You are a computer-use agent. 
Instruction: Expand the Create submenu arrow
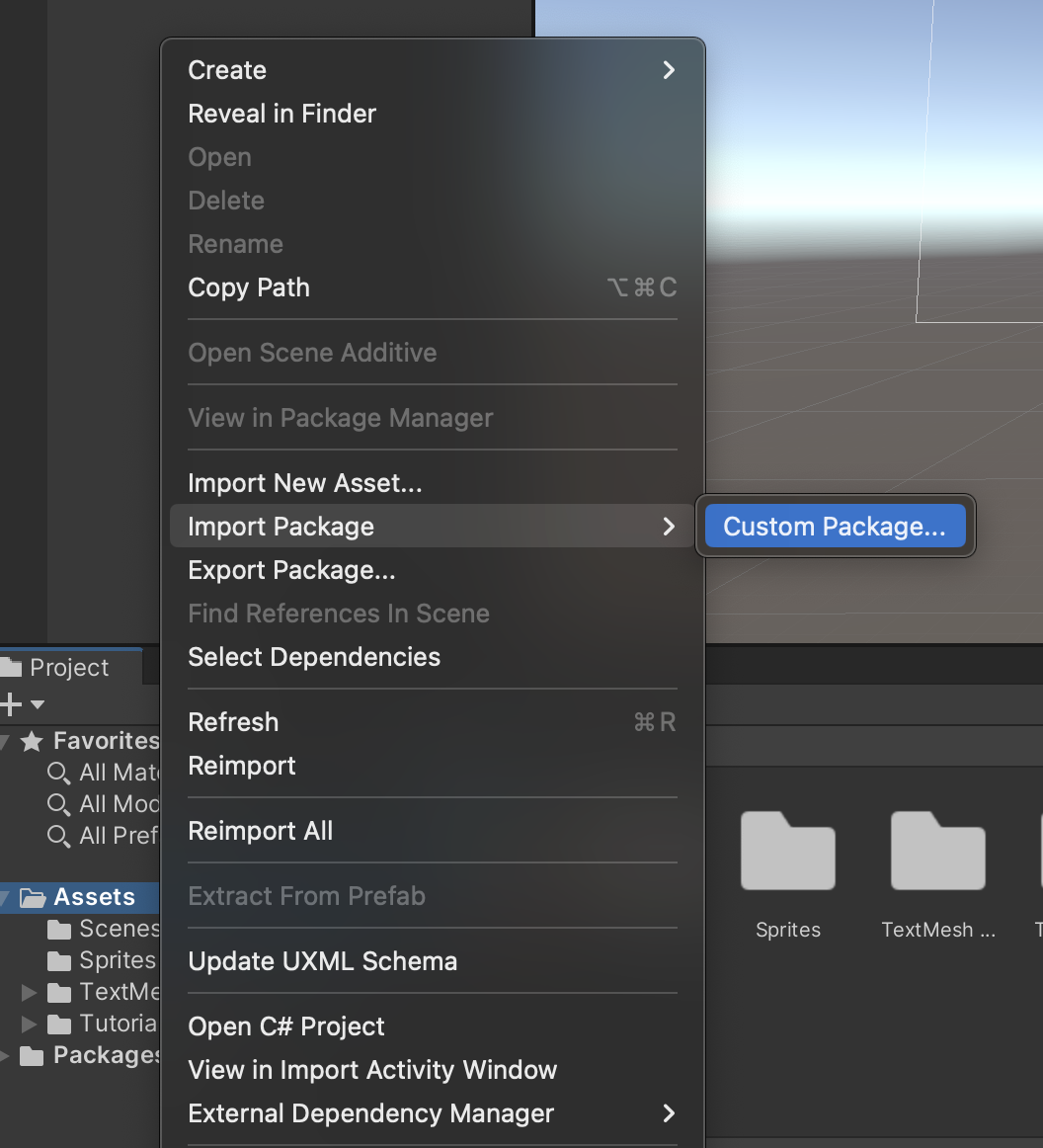coord(669,70)
